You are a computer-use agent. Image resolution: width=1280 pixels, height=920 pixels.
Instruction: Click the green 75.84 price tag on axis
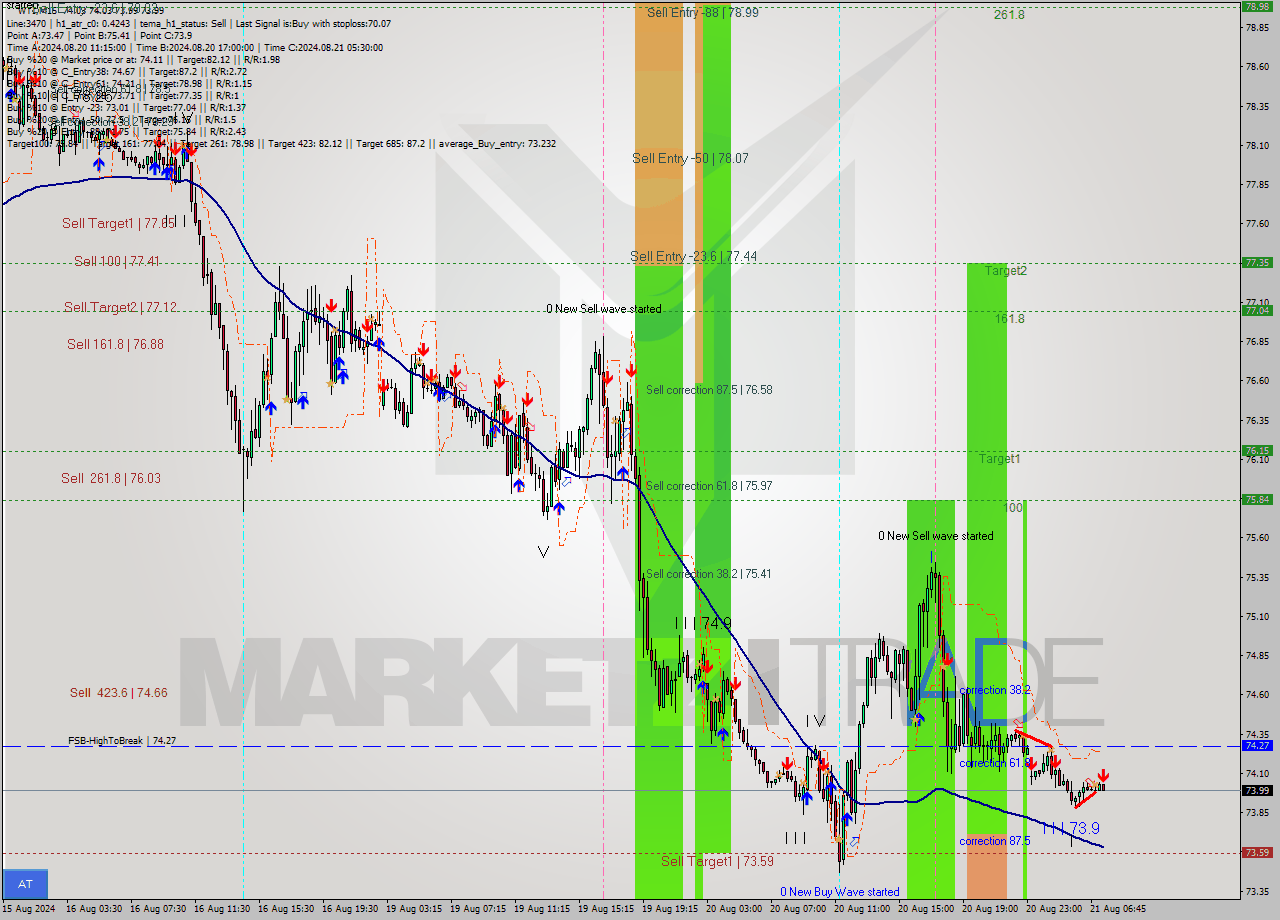pyautogui.click(x=1256, y=499)
